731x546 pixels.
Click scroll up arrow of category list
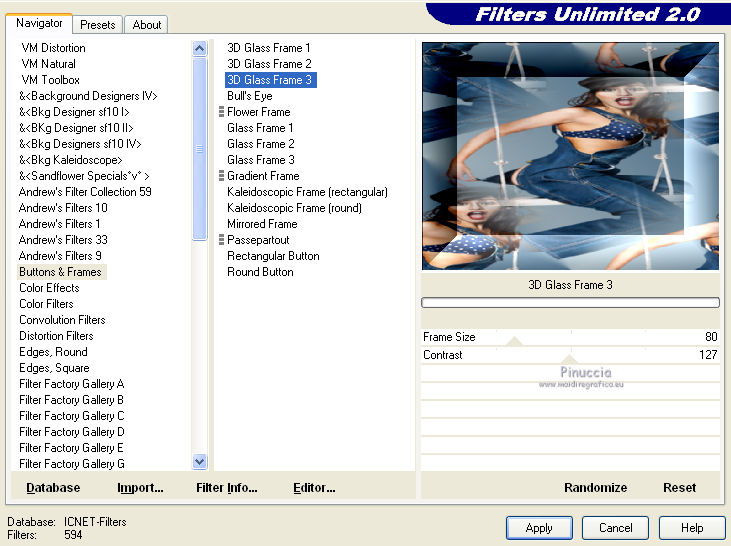[200, 48]
